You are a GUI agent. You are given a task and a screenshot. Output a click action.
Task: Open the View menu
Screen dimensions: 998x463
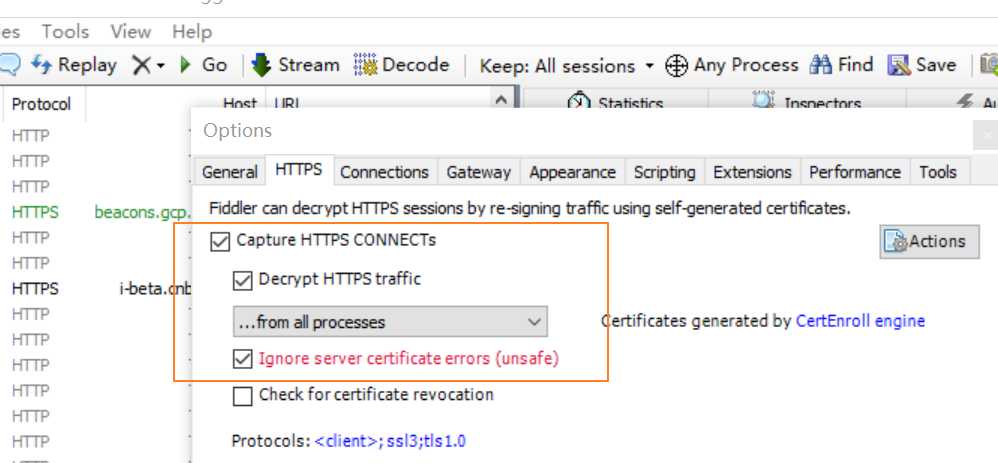pos(130,31)
